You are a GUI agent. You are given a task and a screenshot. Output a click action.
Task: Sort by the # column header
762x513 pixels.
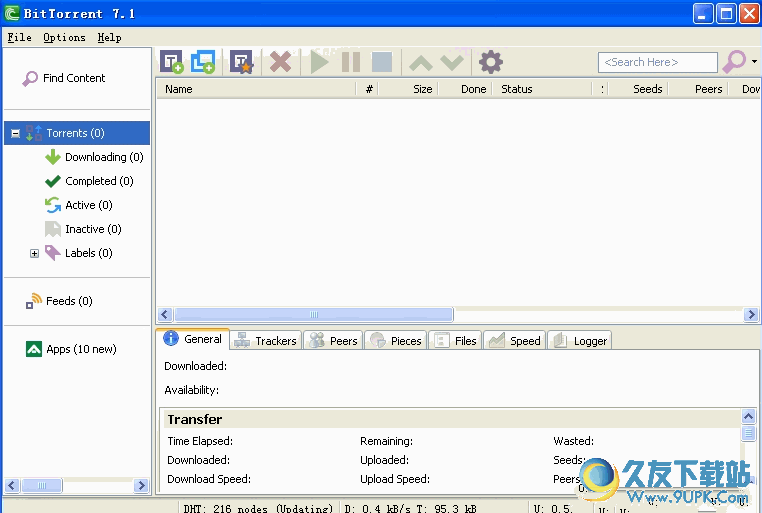click(367, 89)
